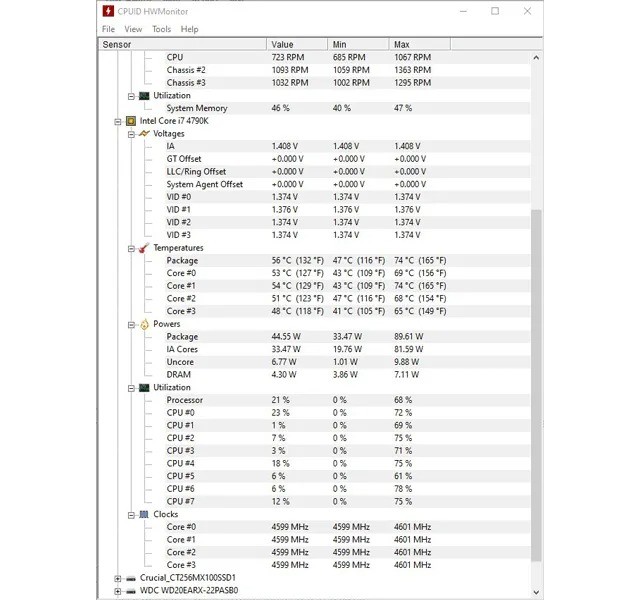Click the 723 RPM CPU fan value
This screenshot has height=600, width=640.
pos(288,58)
